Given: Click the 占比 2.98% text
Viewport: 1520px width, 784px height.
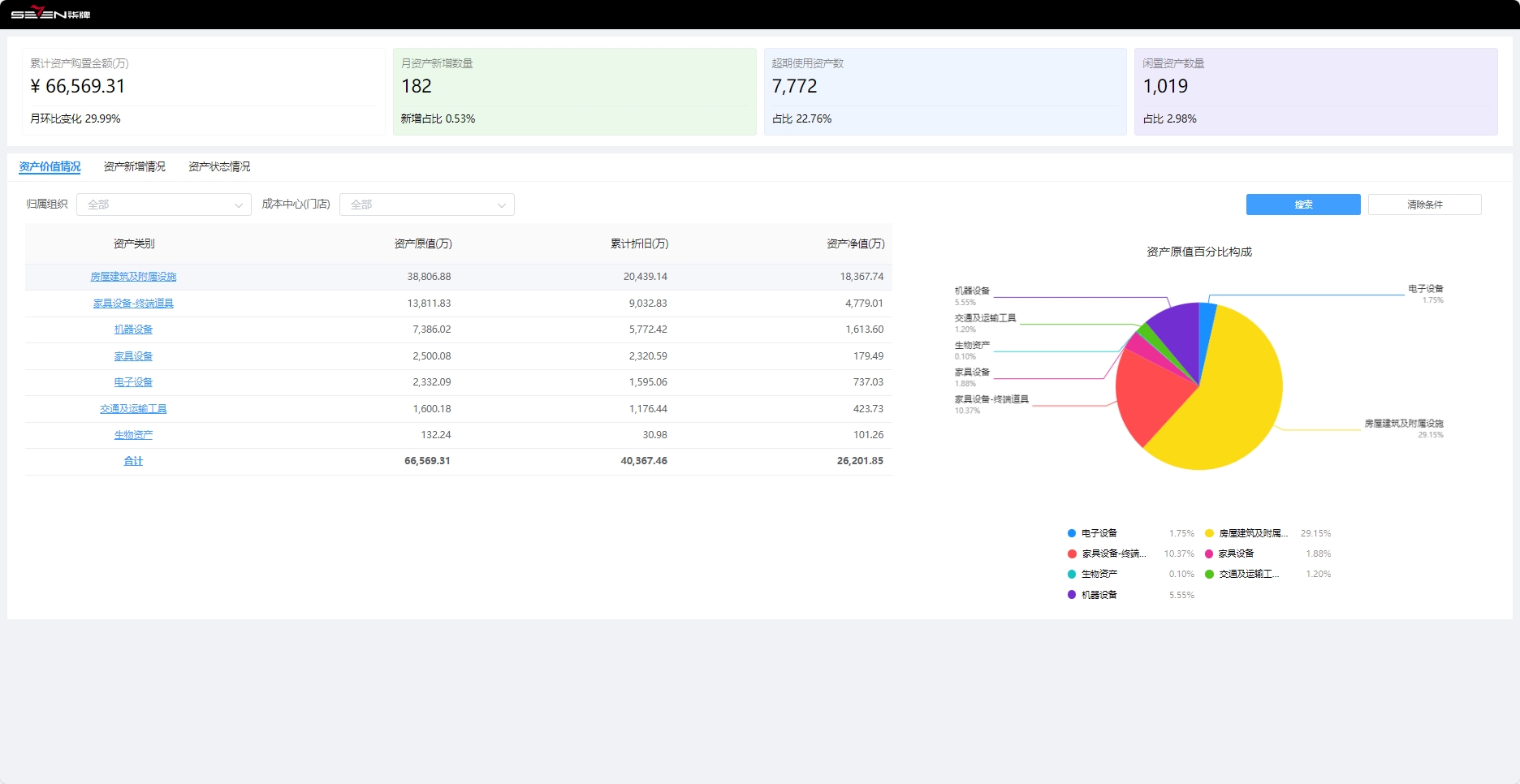Looking at the screenshot, I should [1169, 118].
